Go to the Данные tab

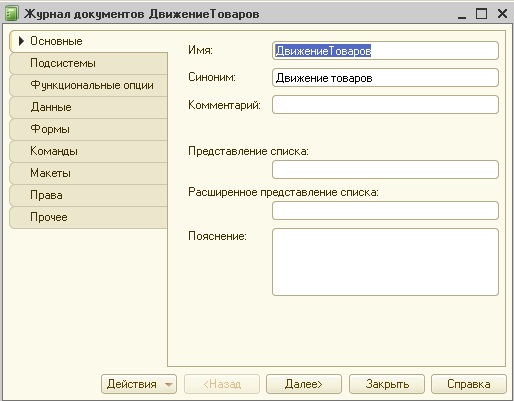(89, 107)
